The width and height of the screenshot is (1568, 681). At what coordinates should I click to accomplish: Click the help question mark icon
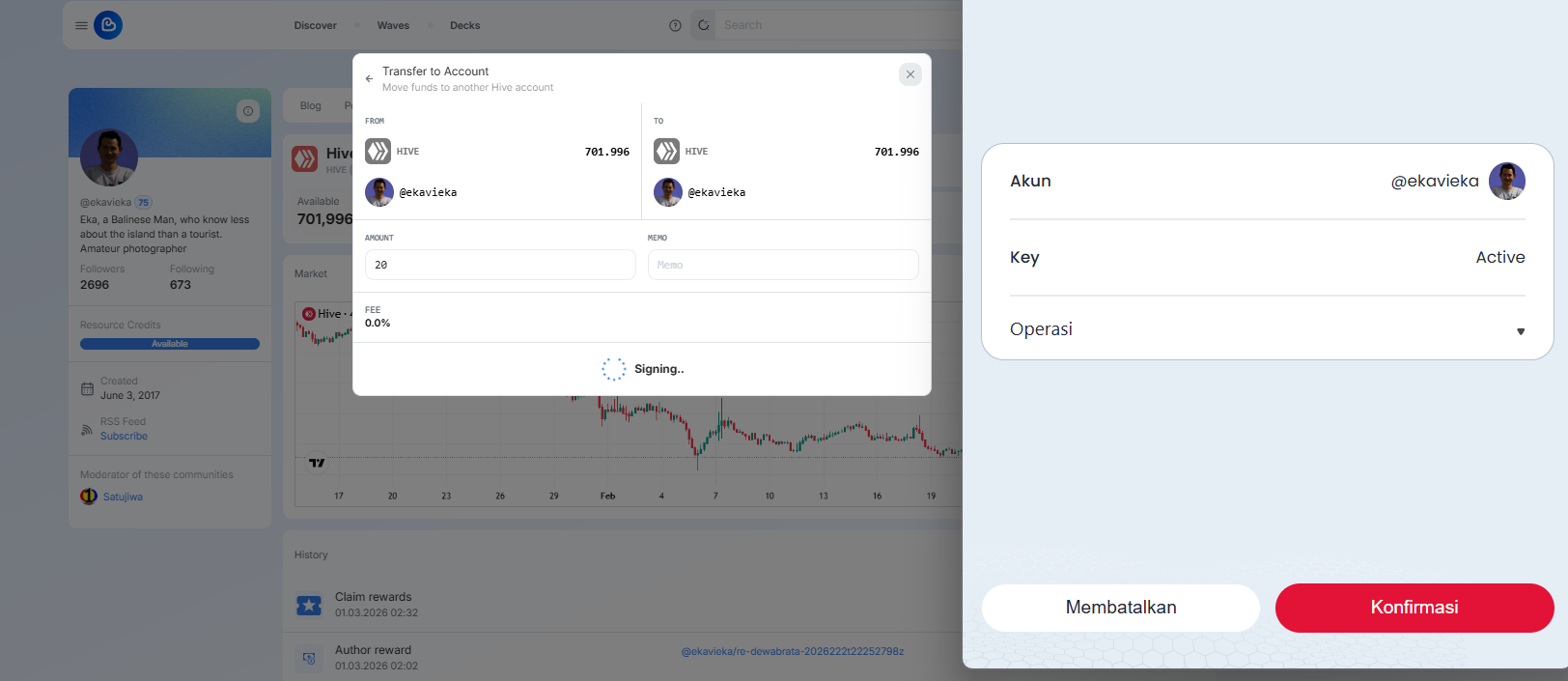[x=675, y=26]
